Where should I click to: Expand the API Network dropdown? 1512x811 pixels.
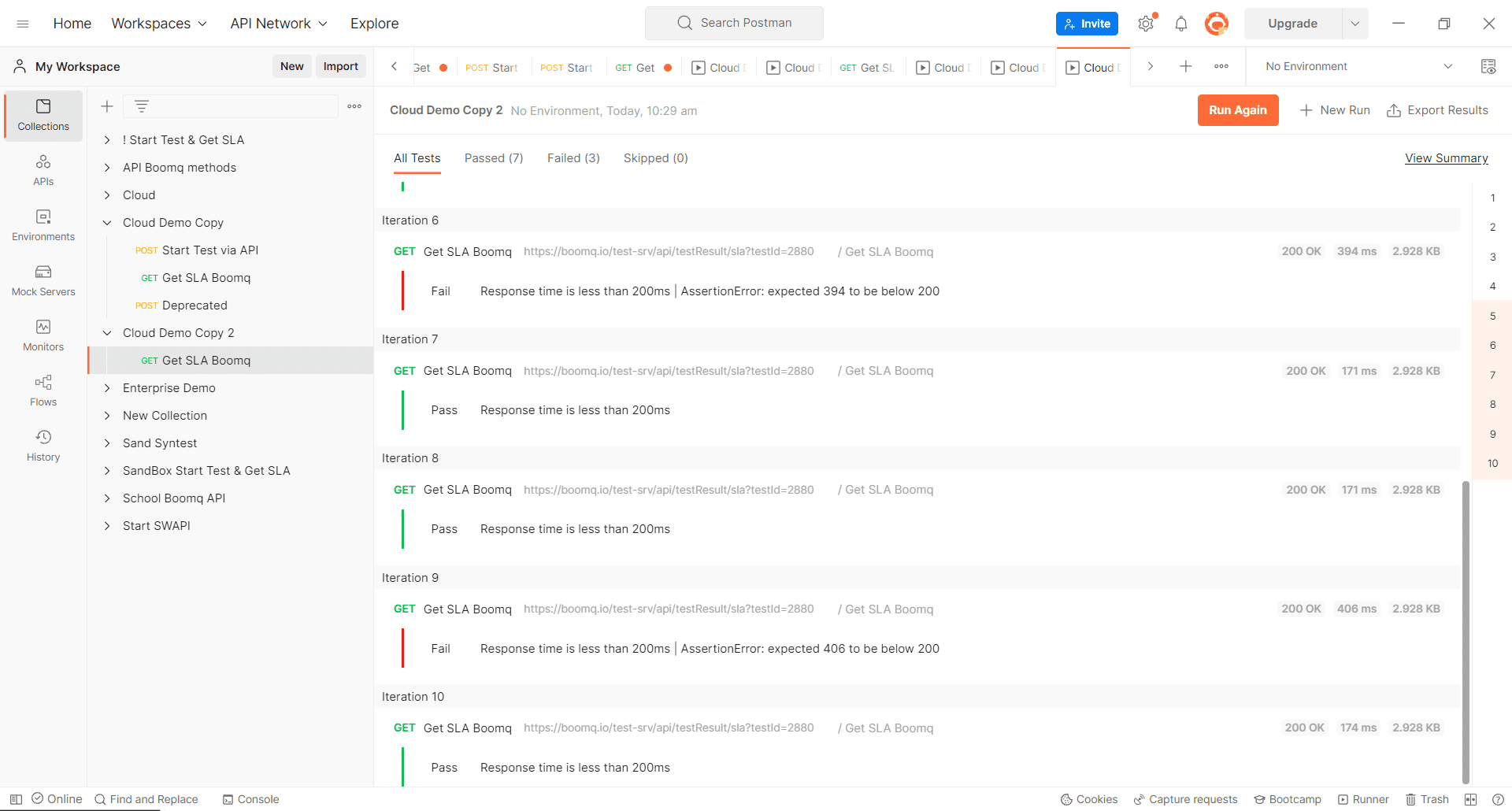[x=279, y=24]
